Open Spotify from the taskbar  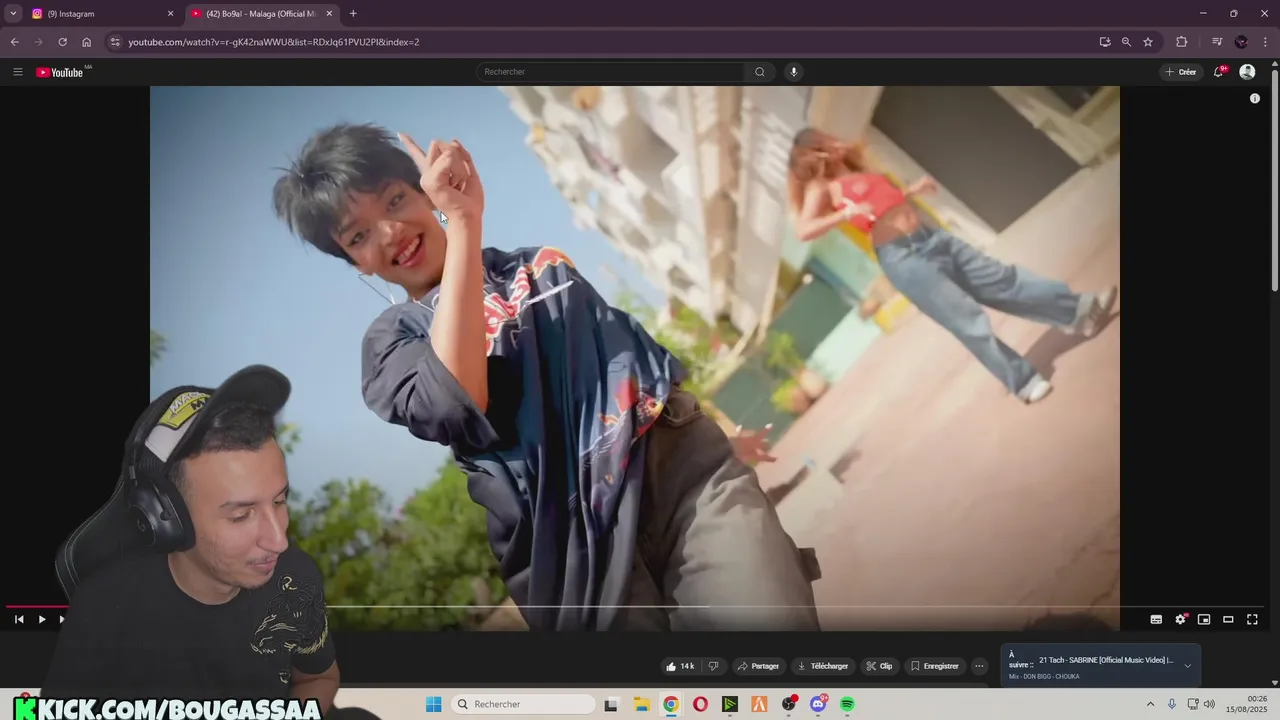pos(848,704)
